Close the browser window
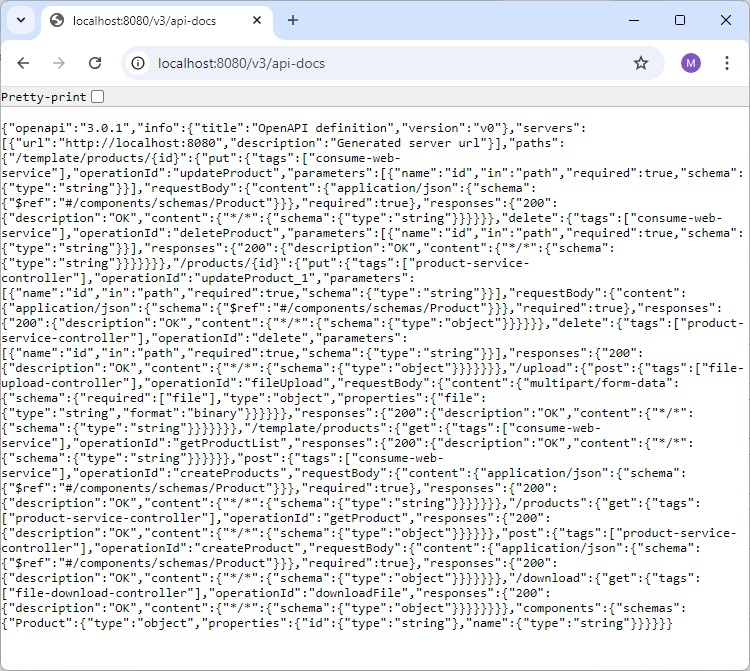The height and width of the screenshot is (671, 750). click(726, 20)
